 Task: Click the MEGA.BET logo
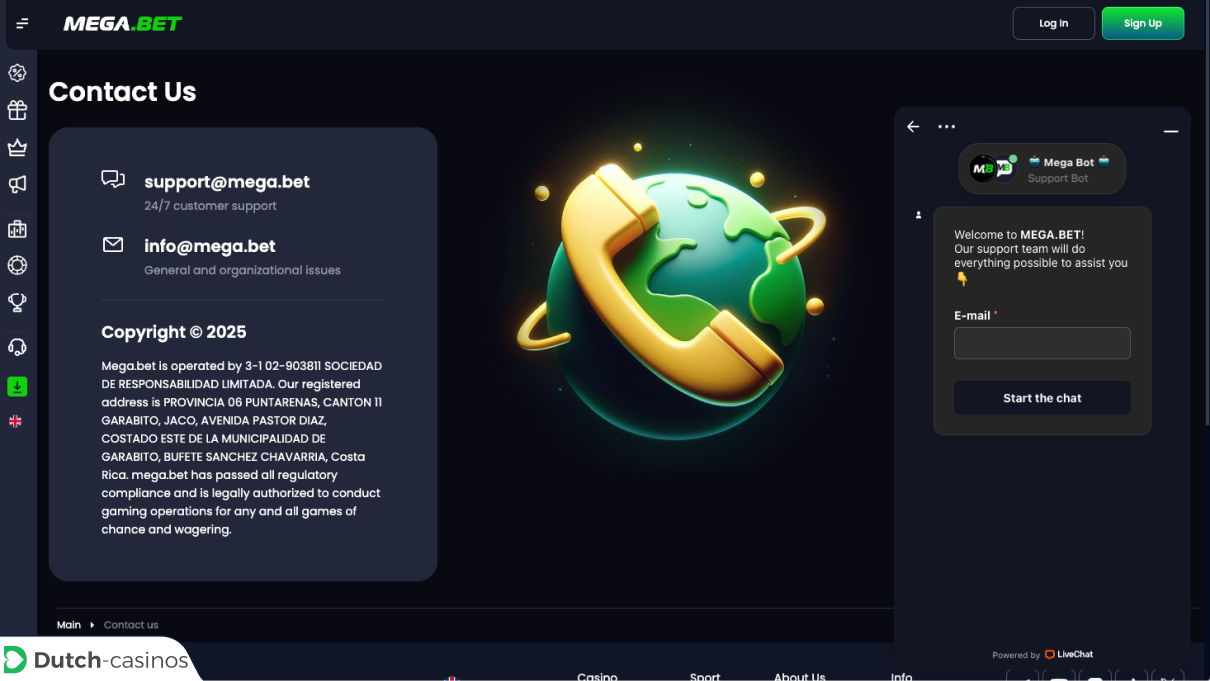[123, 23]
